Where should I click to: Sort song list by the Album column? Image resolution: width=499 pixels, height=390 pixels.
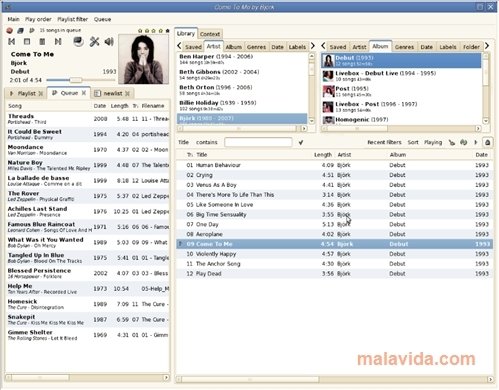pos(398,155)
